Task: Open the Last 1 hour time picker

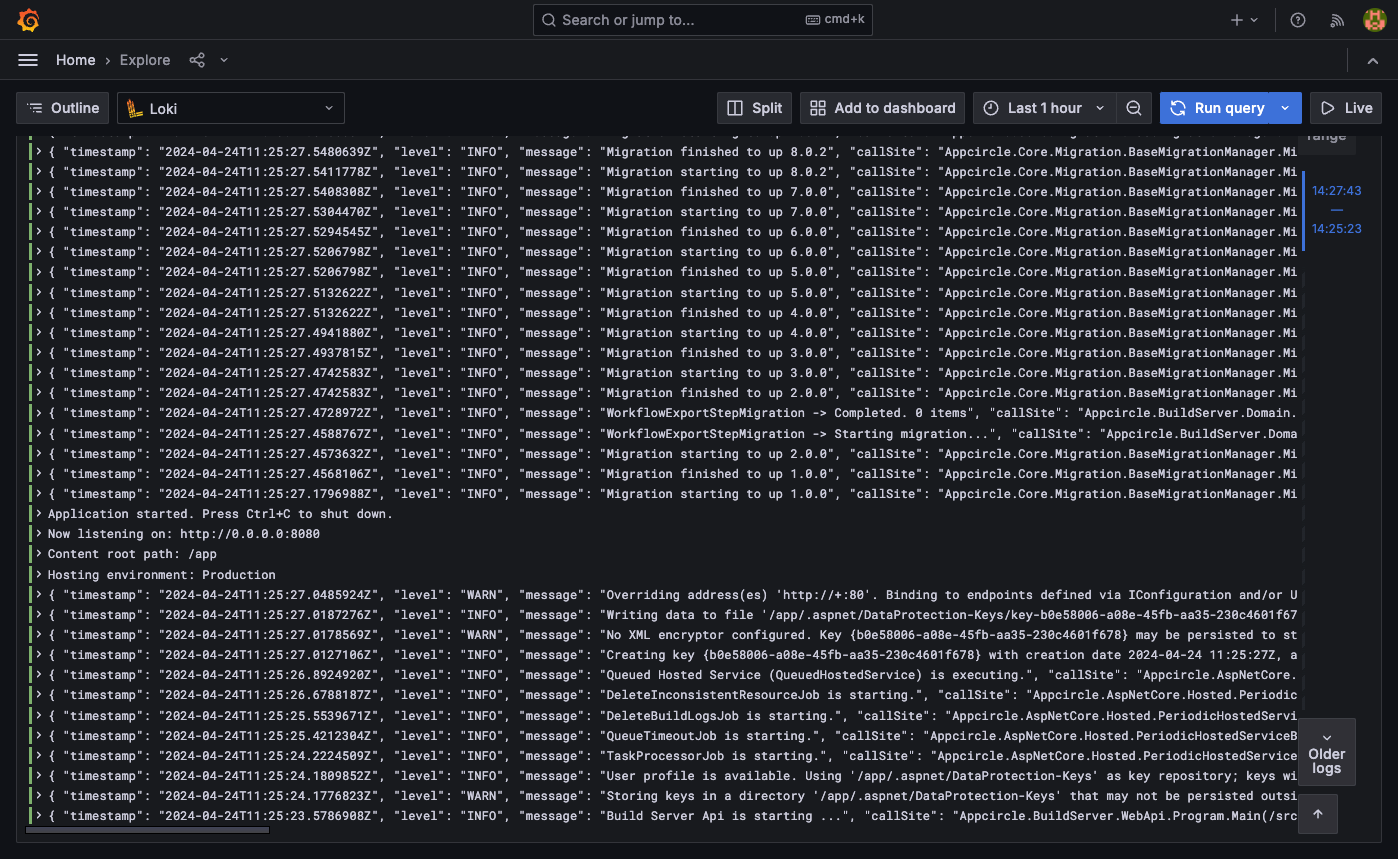Action: coord(1044,108)
